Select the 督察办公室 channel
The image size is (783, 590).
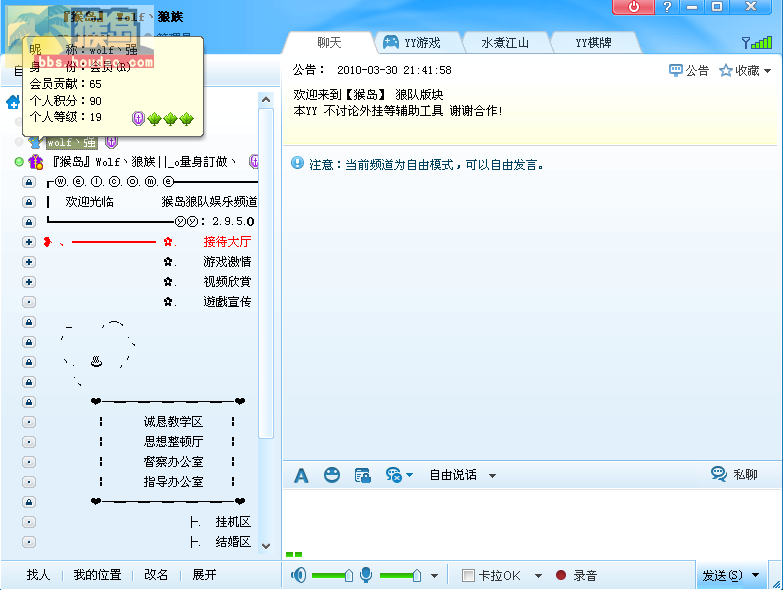pyautogui.click(x=173, y=462)
